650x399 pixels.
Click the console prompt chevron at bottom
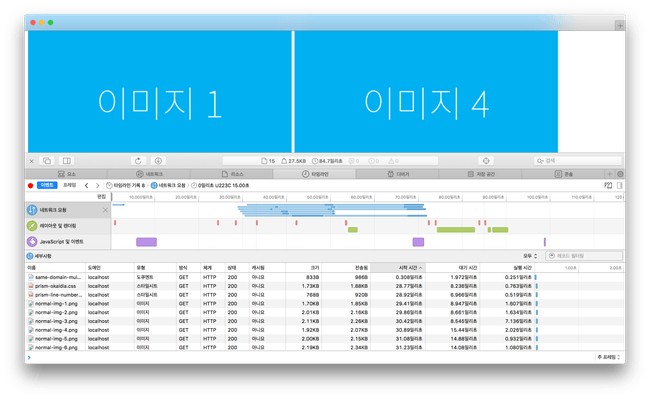click(29, 357)
